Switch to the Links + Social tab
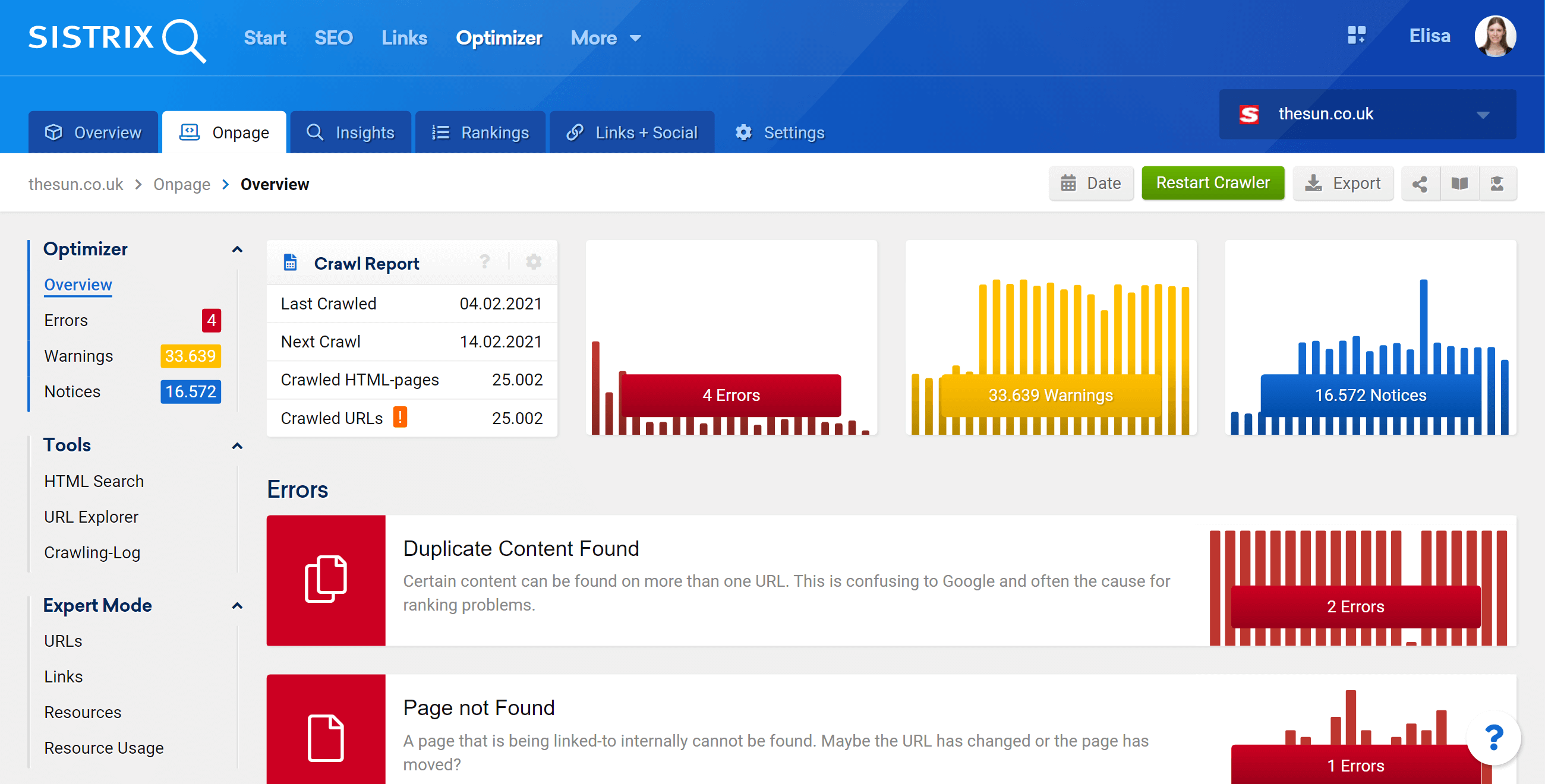The image size is (1545, 784). (632, 132)
